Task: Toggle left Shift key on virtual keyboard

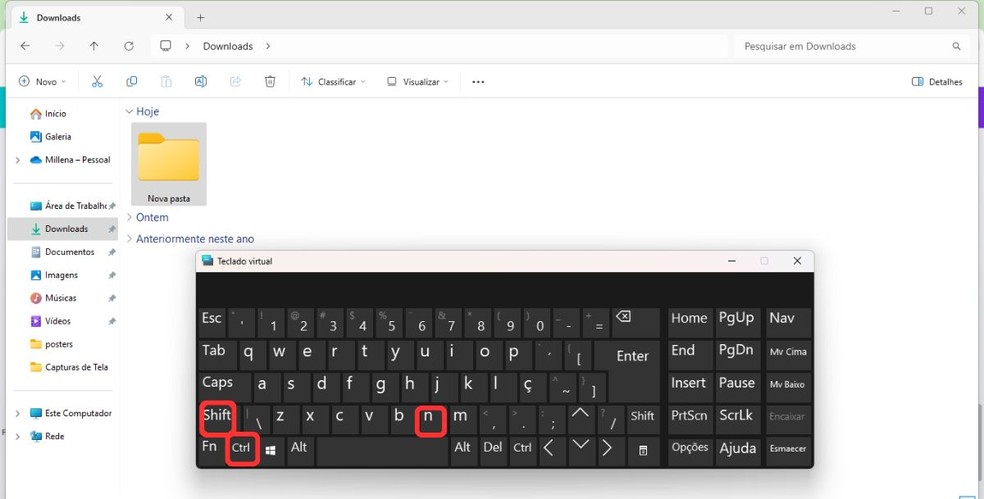Action: [217, 419]
